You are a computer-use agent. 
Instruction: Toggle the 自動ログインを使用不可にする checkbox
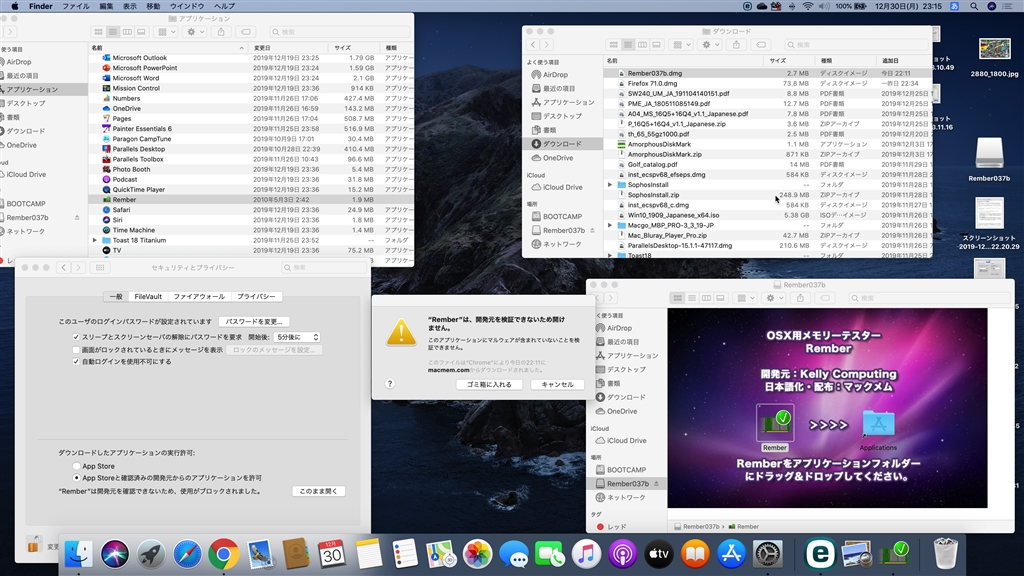coord(77,362)
